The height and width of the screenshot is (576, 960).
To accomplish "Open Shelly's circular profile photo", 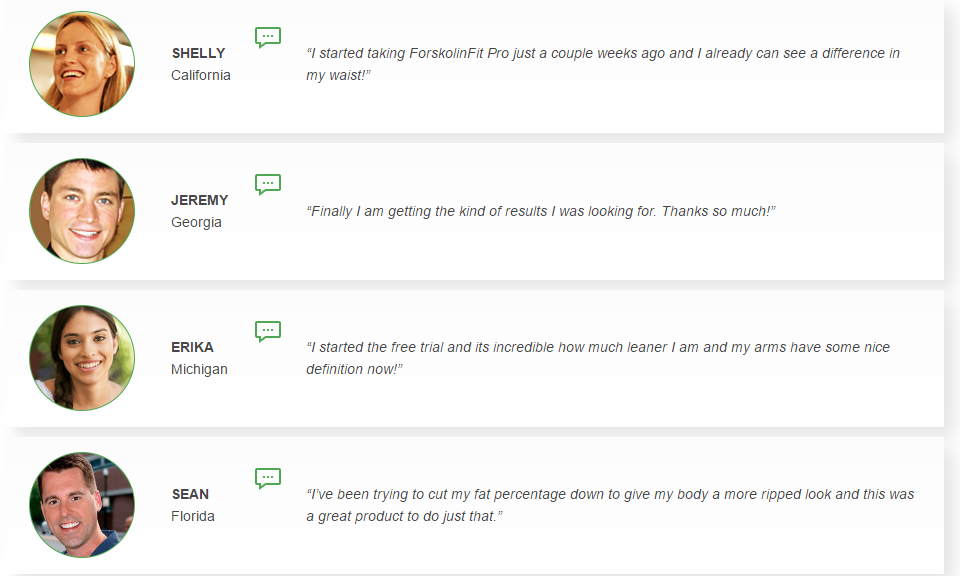I will tap(82, 64).
